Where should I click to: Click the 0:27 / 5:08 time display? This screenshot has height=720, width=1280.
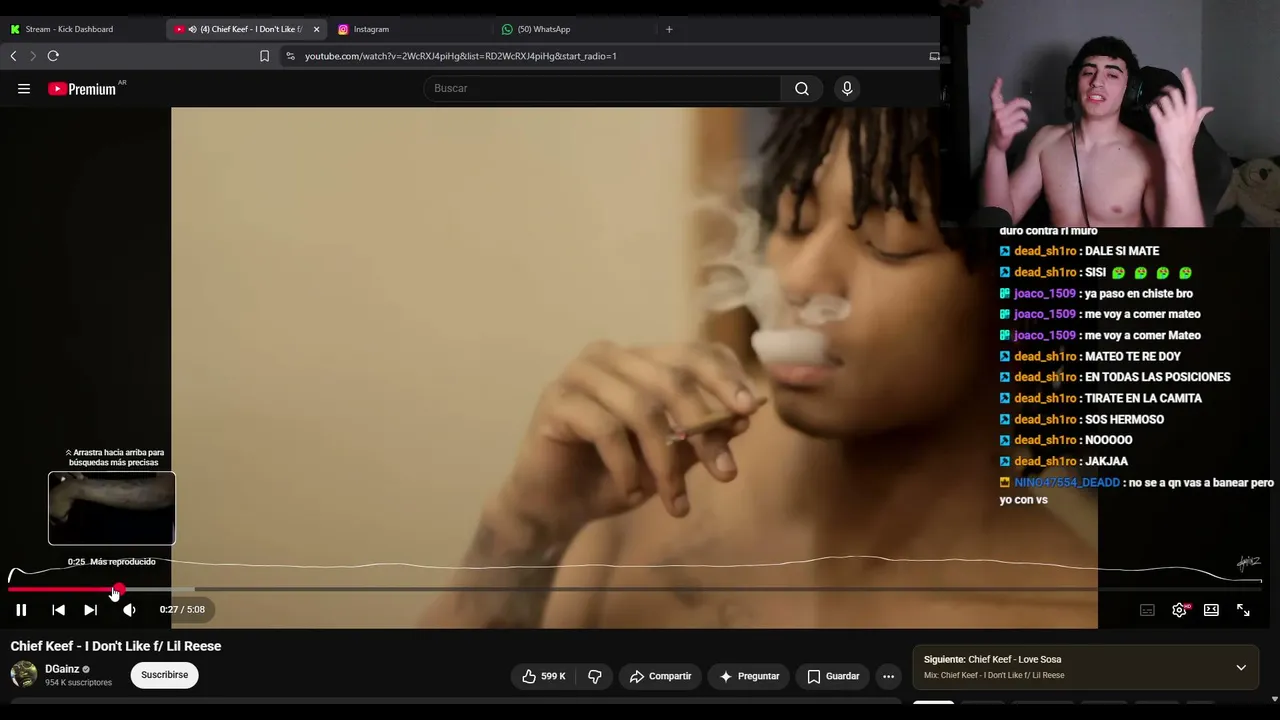182,610
